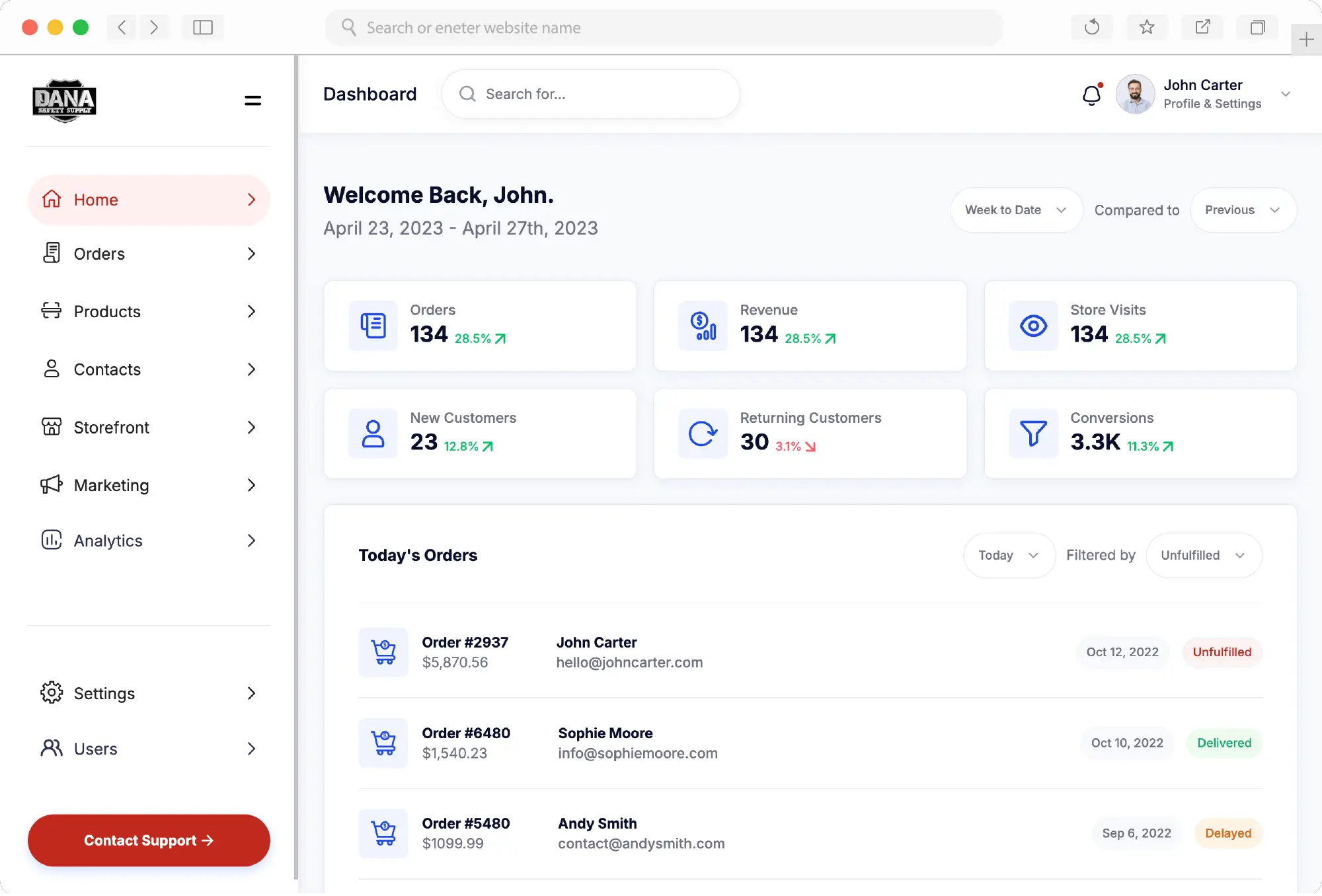Click the Contacts person icon
The image size is (1322, 896).
[52, 369]
